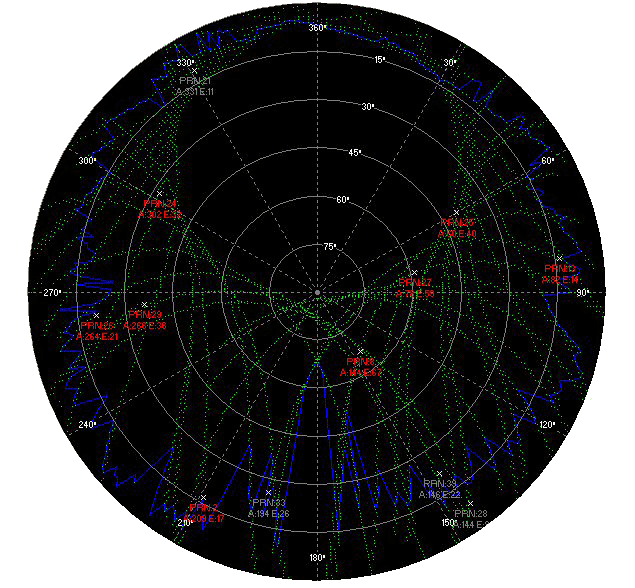Click the PRN 2 satellite marker
The image size is (635, 588).
(203, 497)
